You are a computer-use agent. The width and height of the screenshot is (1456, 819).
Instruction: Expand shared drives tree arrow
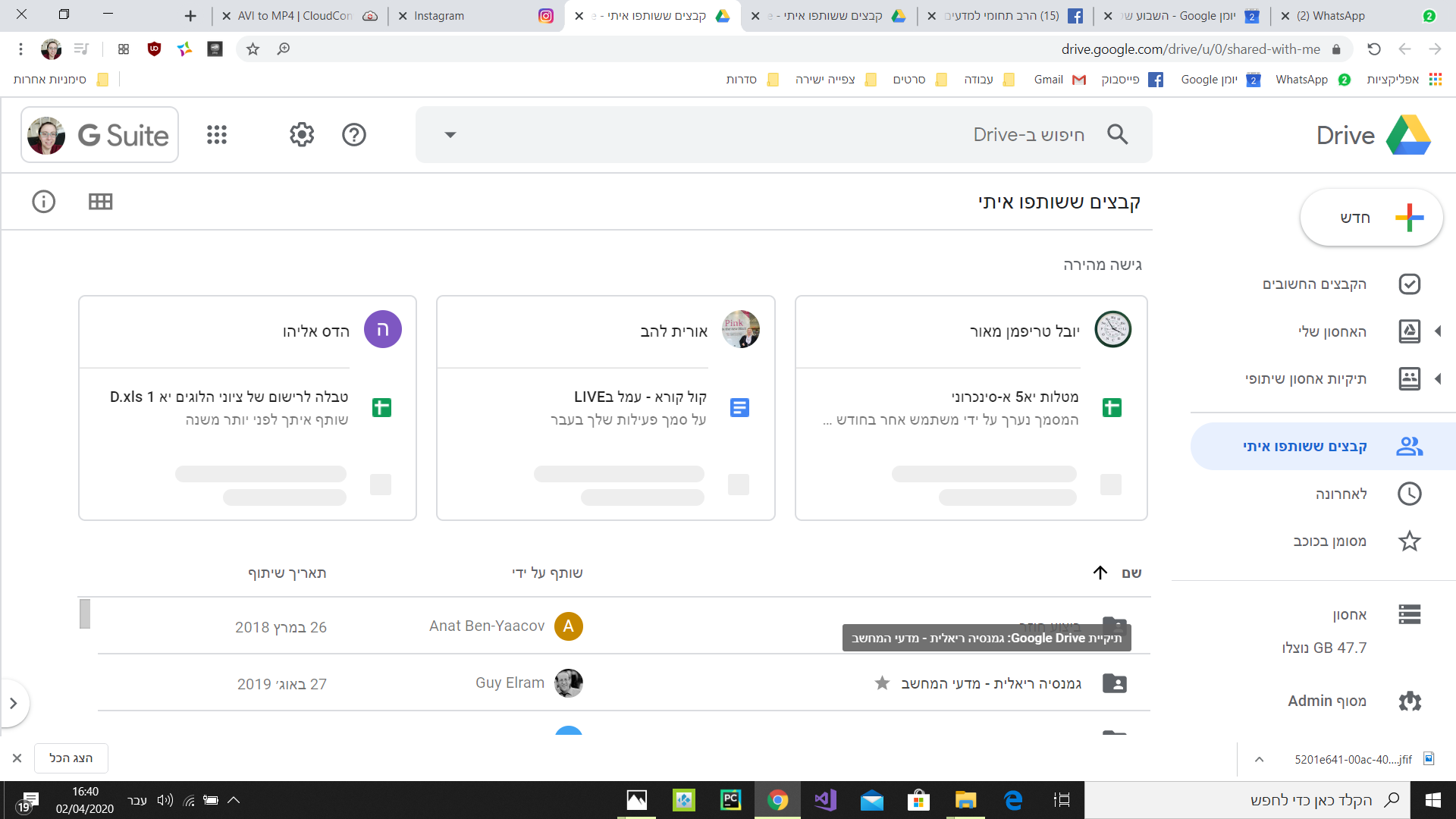(x=1438, y=378)
